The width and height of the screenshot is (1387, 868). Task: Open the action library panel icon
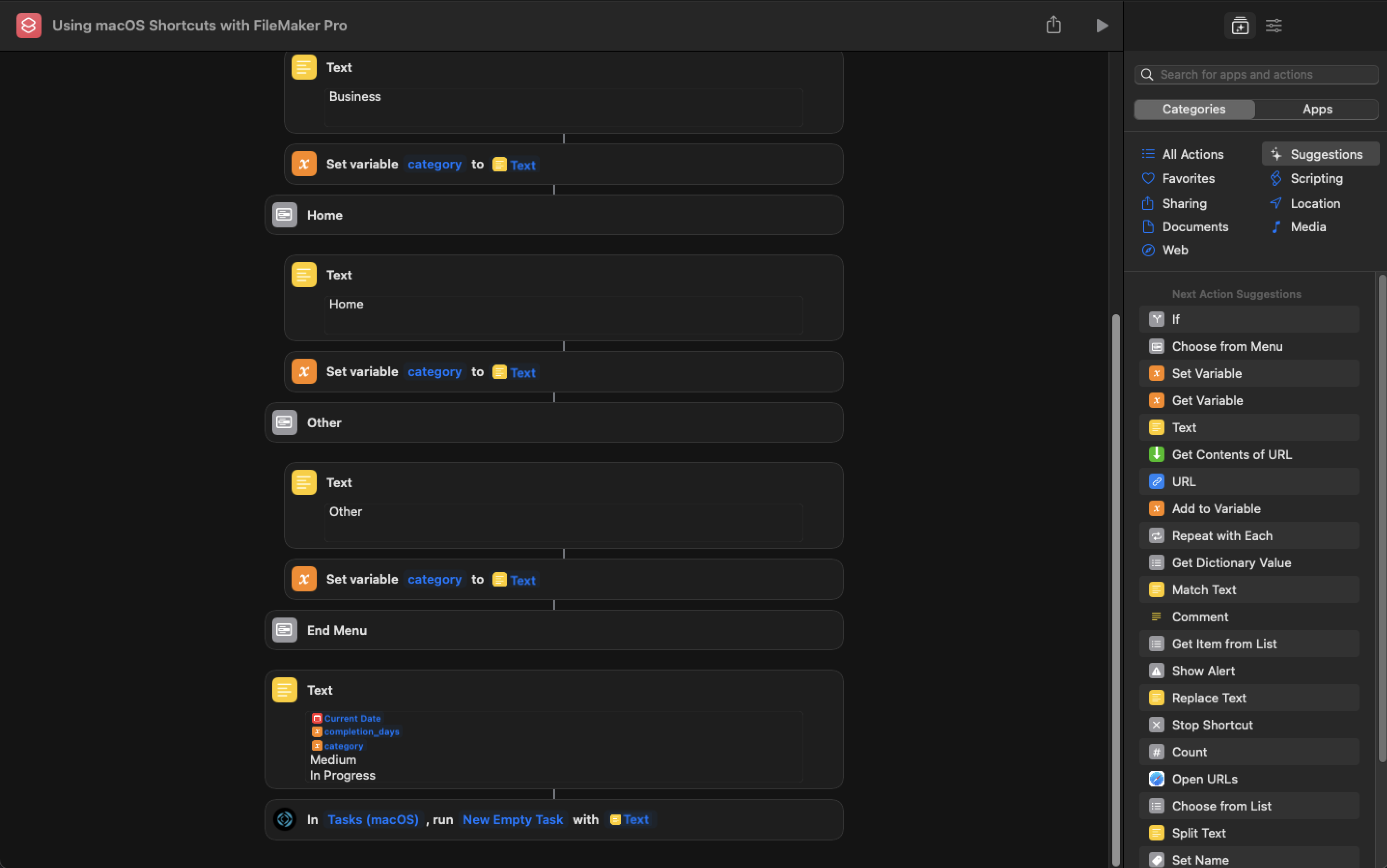(x=1240, y=25)
